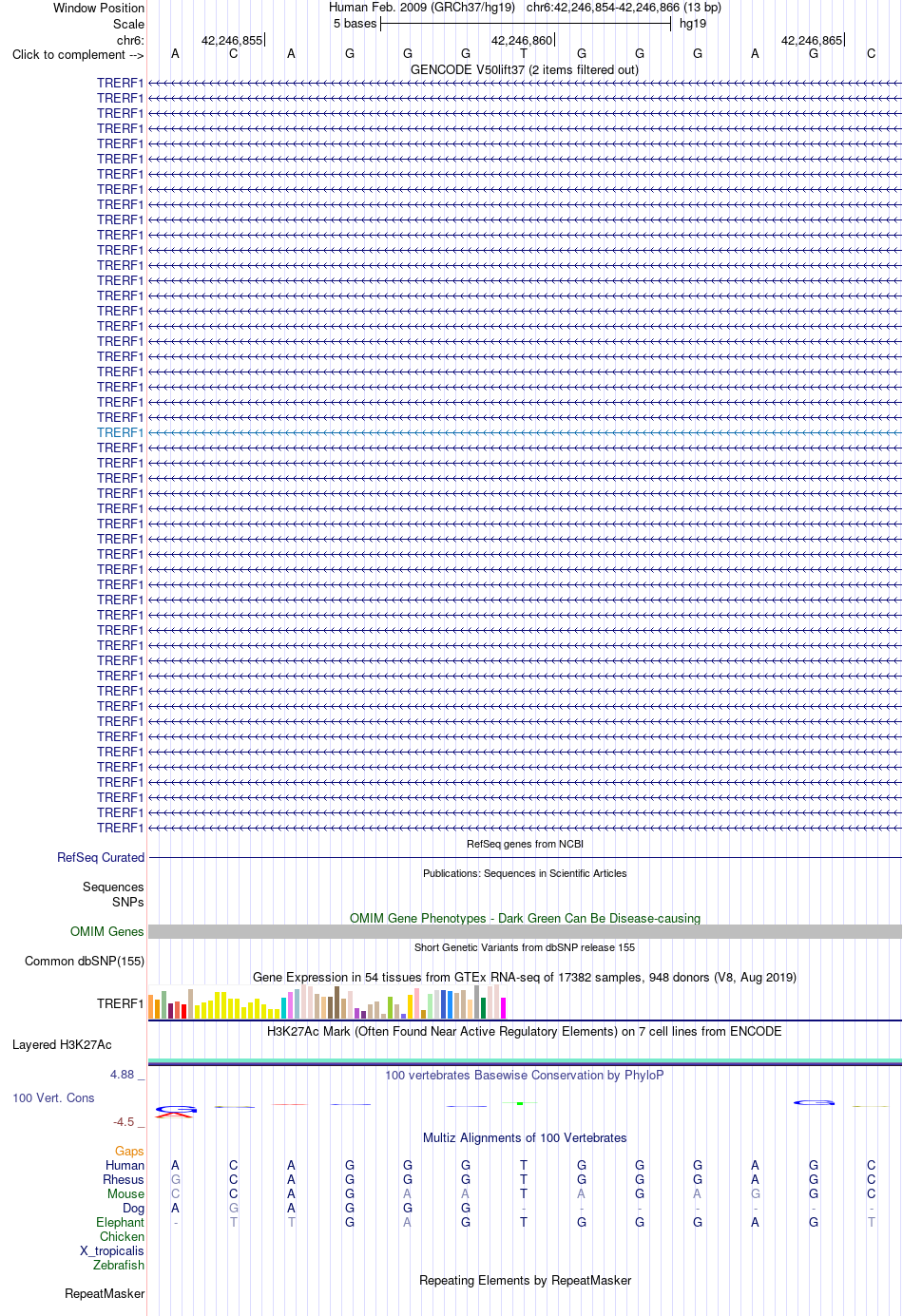Click the OMIM Gene Phenotypes title text

[x=525, y=918]
